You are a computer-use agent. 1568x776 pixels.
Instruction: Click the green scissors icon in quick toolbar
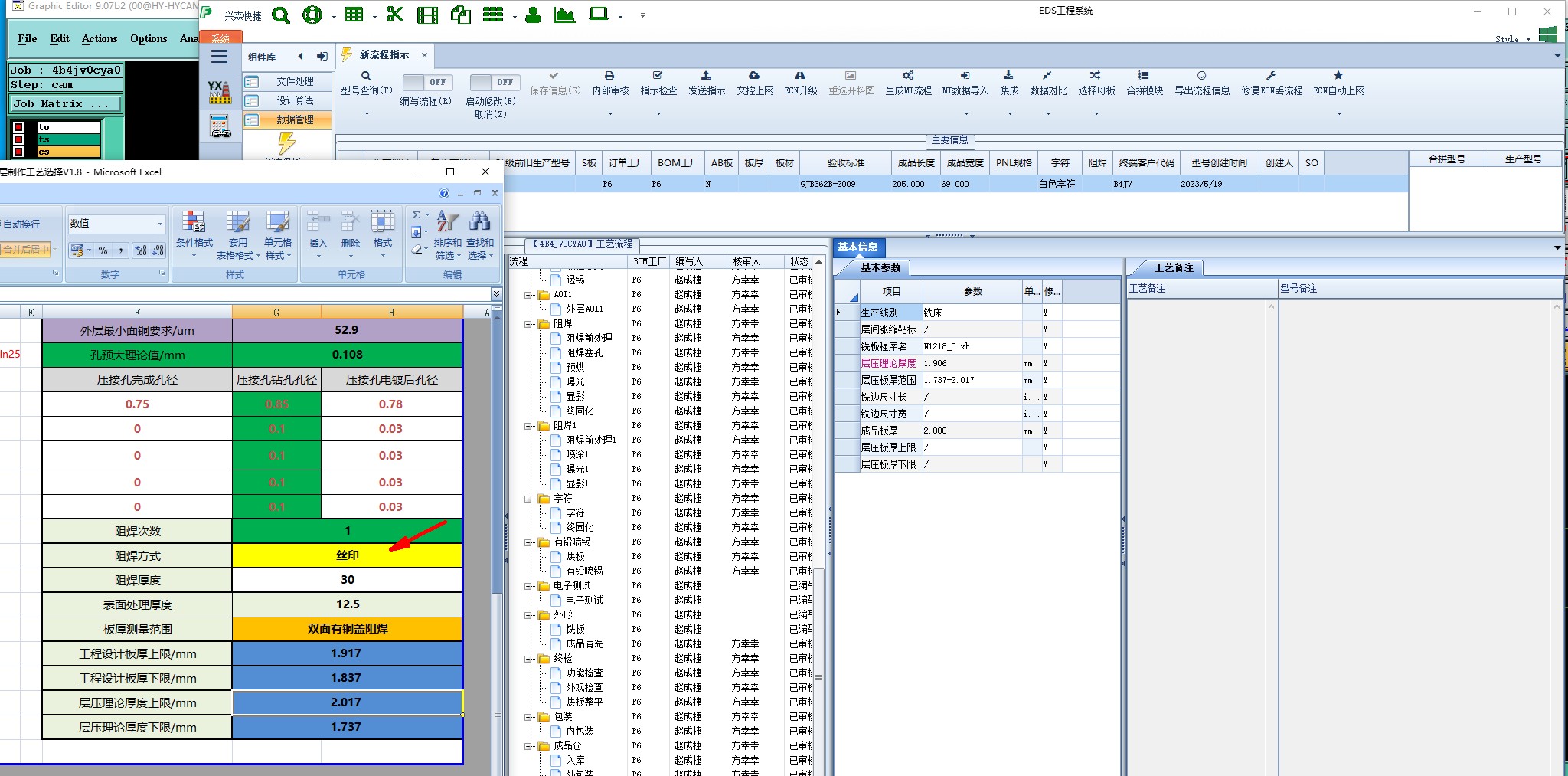(394, 15)
